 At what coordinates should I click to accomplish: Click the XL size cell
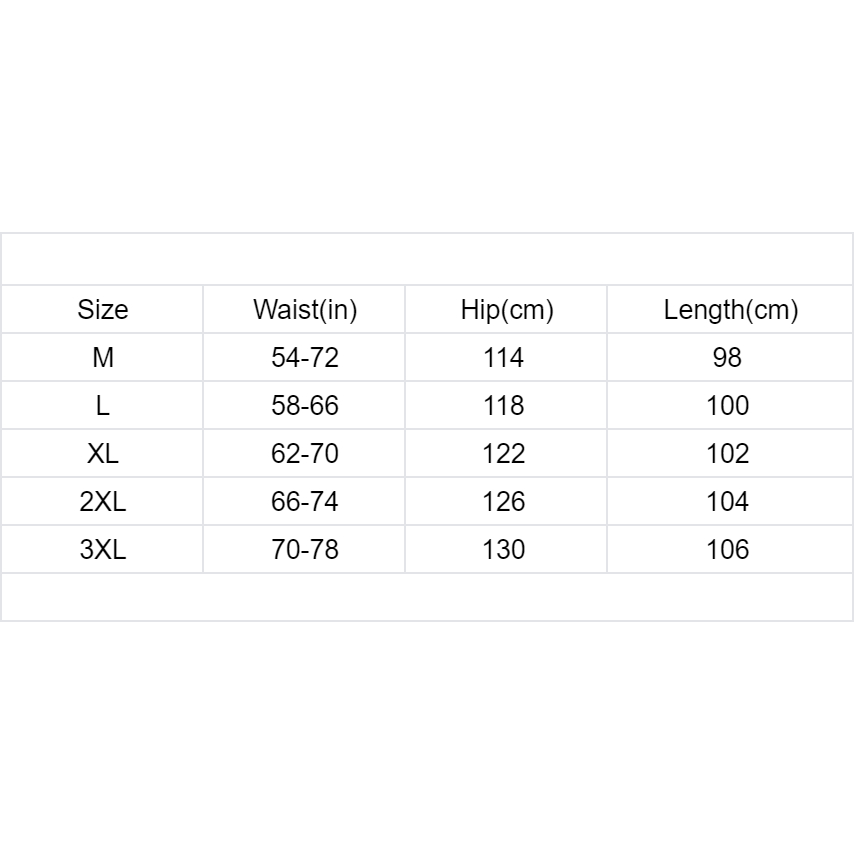[103, 454]
